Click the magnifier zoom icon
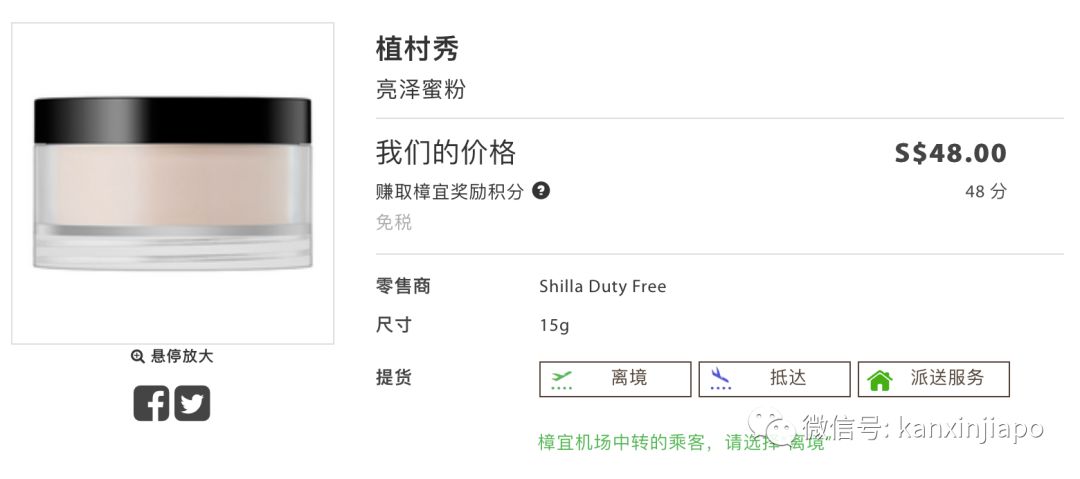This screenshot has height=479, width=1080. [x=138, y=356]
